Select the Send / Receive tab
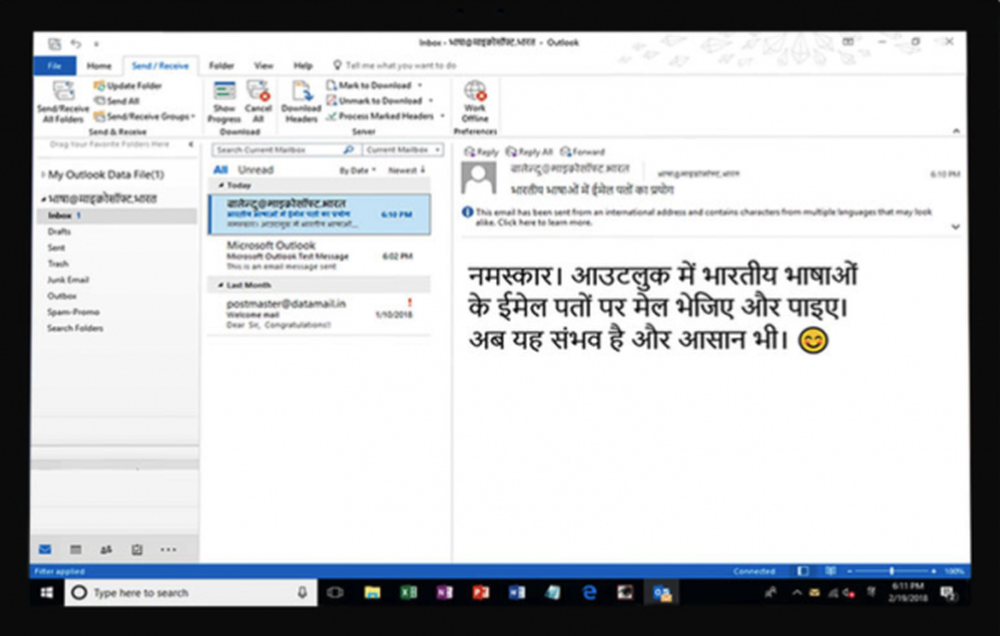This screenshot has width=1000, height=636. click(160, 66)
